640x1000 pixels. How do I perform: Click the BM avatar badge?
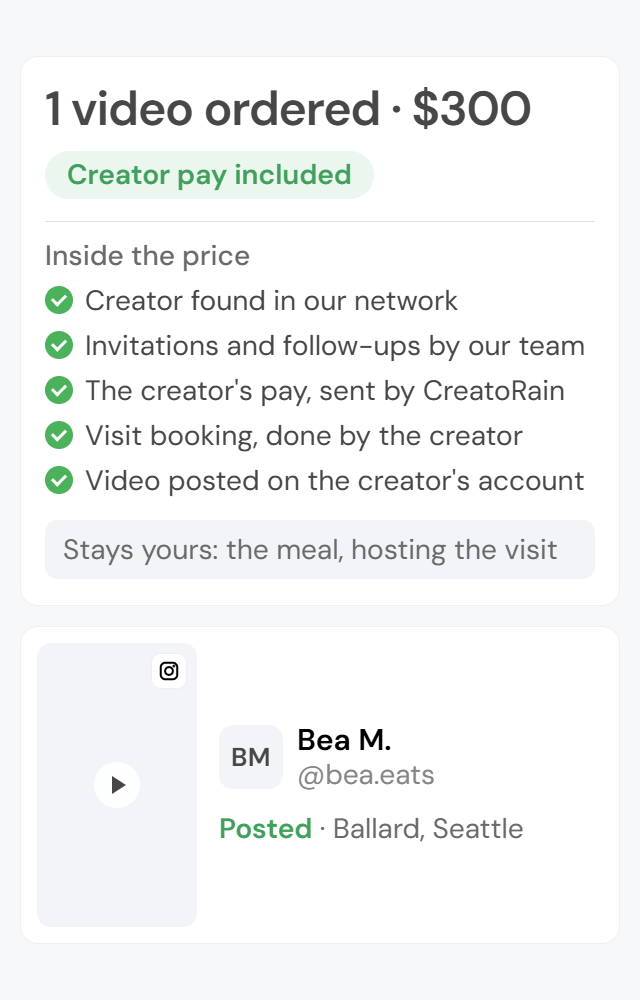coord(251,757)
